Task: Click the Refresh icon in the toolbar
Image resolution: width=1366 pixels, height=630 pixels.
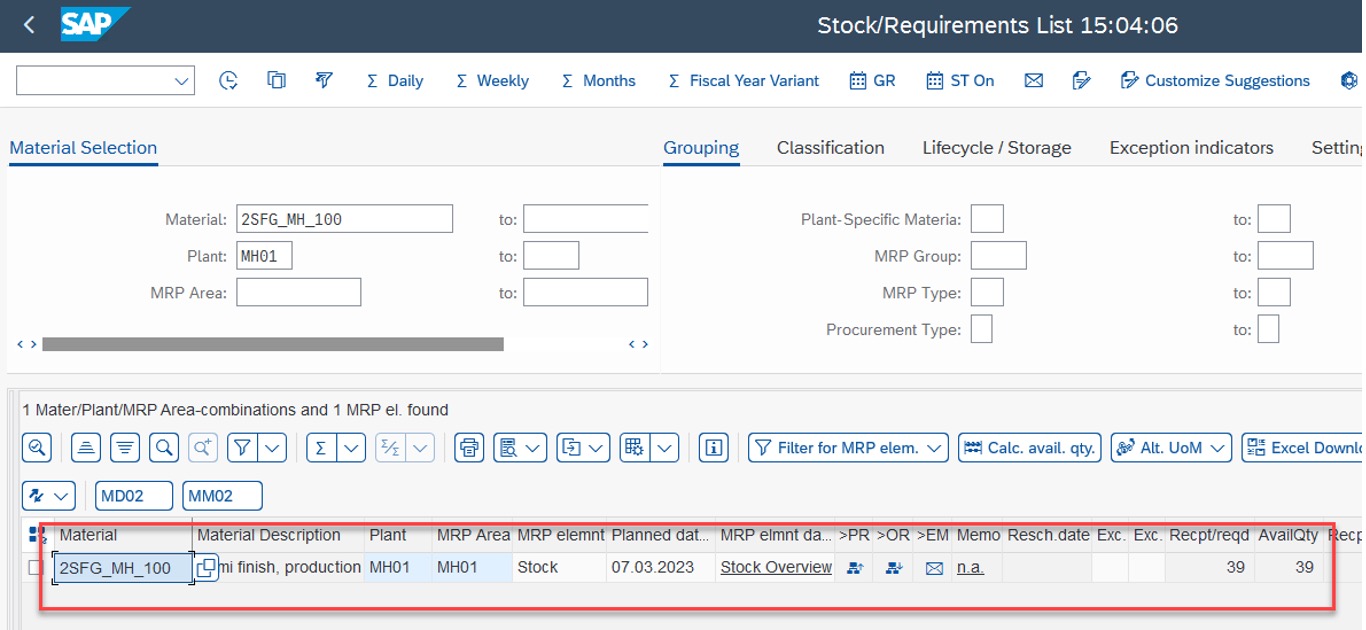Action: click(228, 80)
